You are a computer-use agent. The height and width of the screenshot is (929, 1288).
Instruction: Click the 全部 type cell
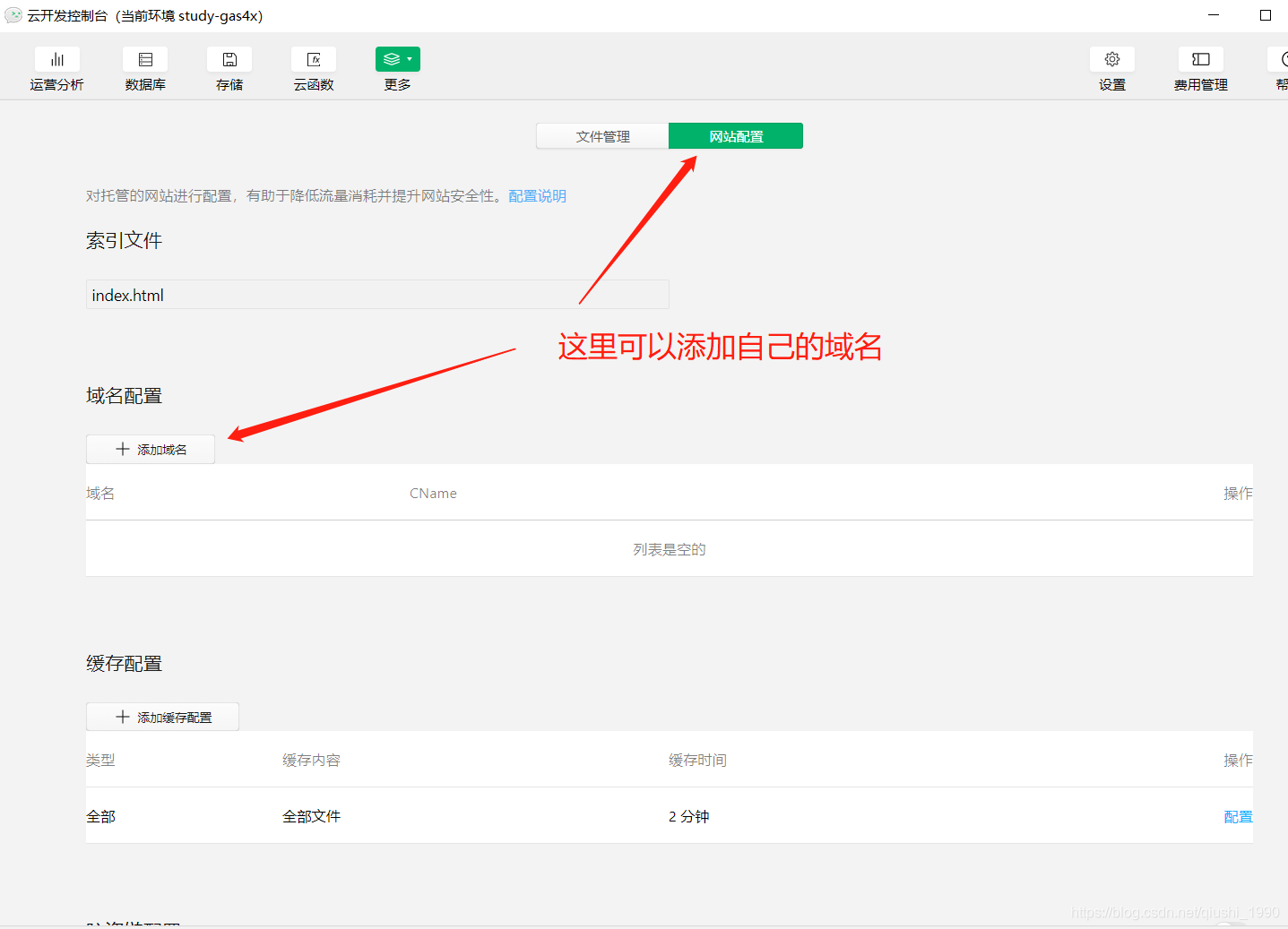pos(100,816)
